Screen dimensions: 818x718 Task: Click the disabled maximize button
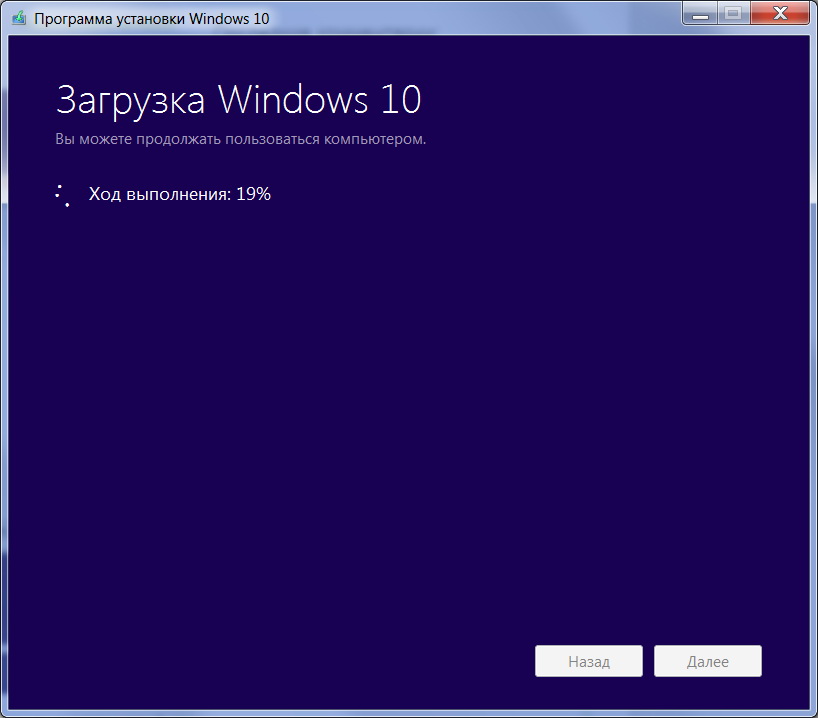(733, 13)
